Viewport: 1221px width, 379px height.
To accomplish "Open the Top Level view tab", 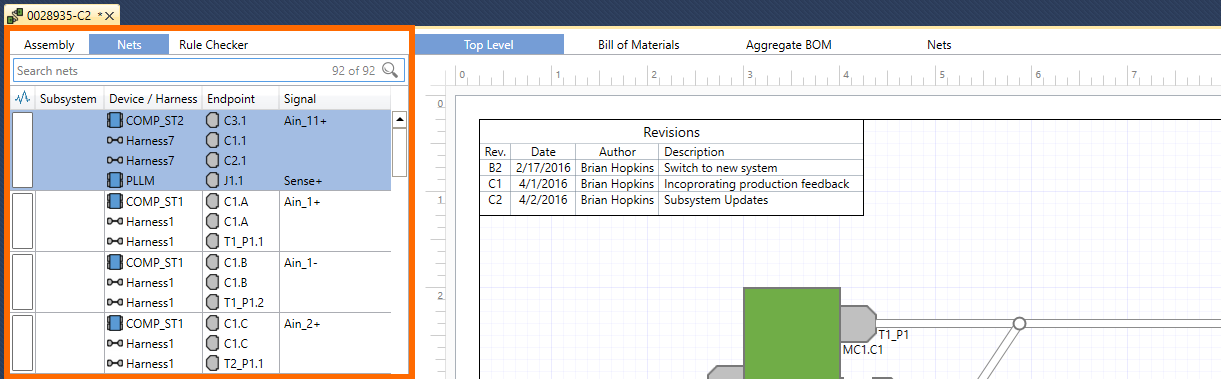I will point(489,45).
